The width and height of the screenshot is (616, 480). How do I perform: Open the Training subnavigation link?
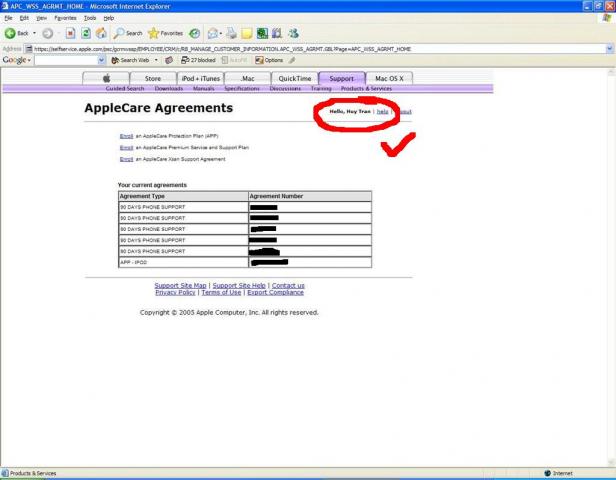click(321, 89)
